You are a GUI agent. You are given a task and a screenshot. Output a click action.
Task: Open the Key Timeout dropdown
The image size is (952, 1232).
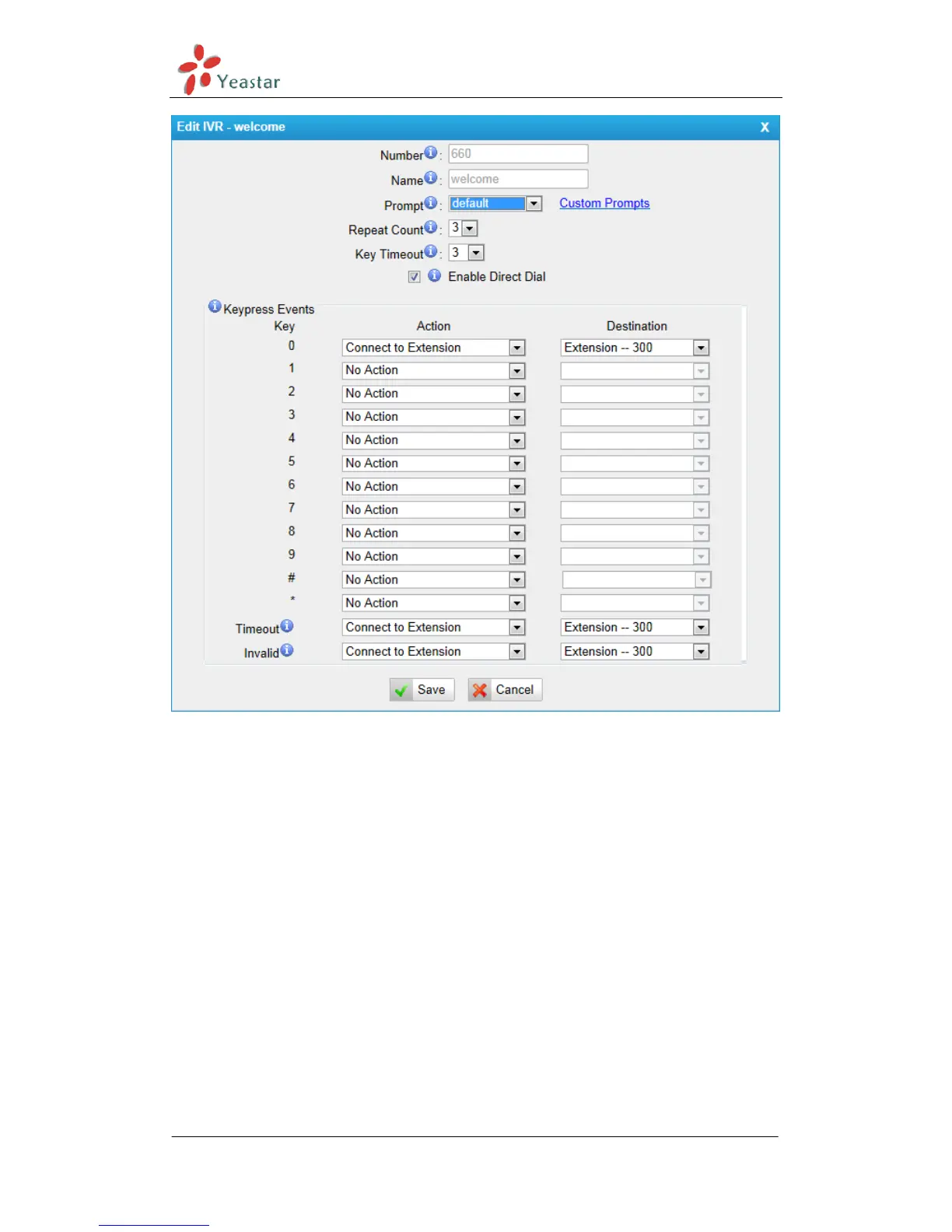(x=467, y=253)
